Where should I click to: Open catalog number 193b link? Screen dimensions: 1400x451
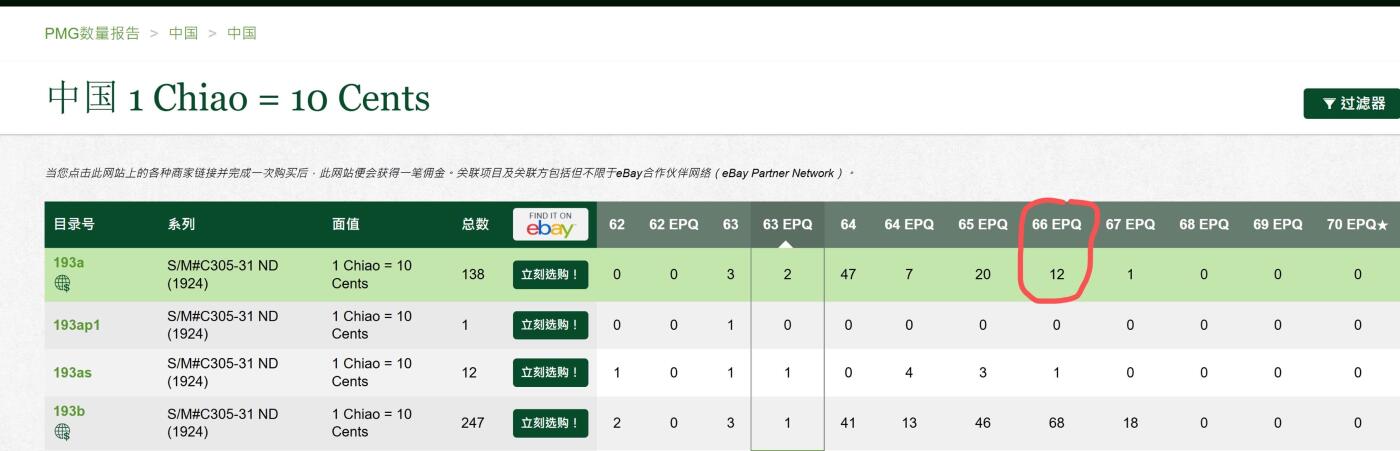[x=69, y=412]
